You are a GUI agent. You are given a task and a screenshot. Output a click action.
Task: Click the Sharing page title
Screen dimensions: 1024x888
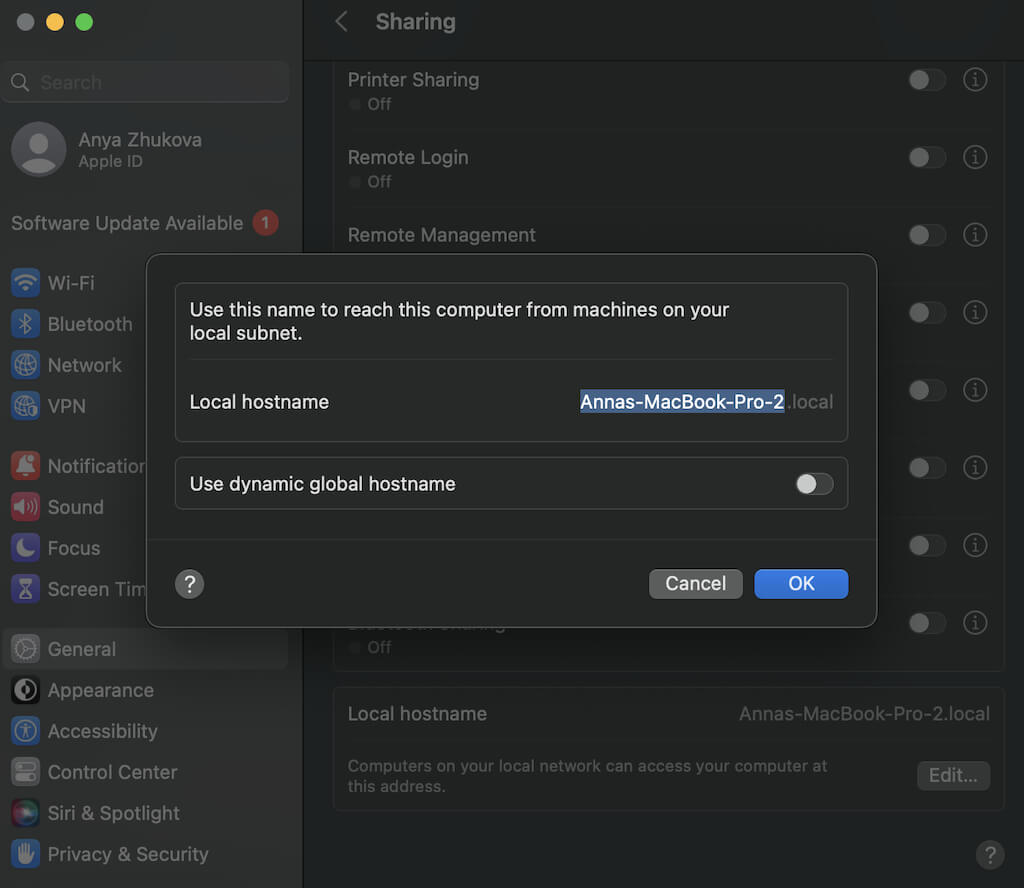click(415, 22)
